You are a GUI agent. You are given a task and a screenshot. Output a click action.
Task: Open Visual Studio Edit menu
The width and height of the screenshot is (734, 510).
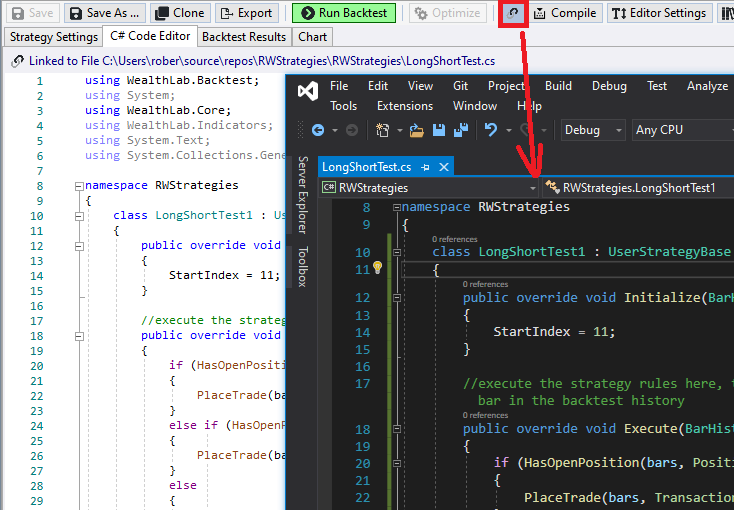pyautogui.click(x=378, y=86)
